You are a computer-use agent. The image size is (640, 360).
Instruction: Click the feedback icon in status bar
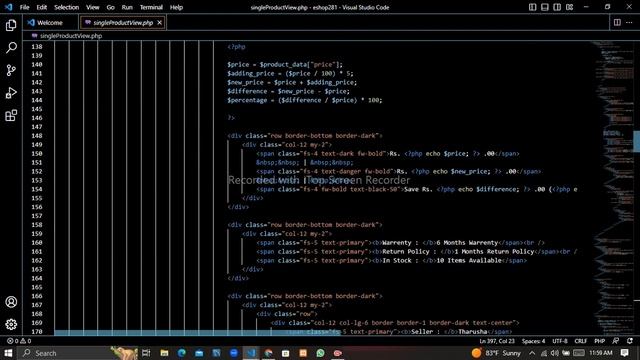[616, 341]
